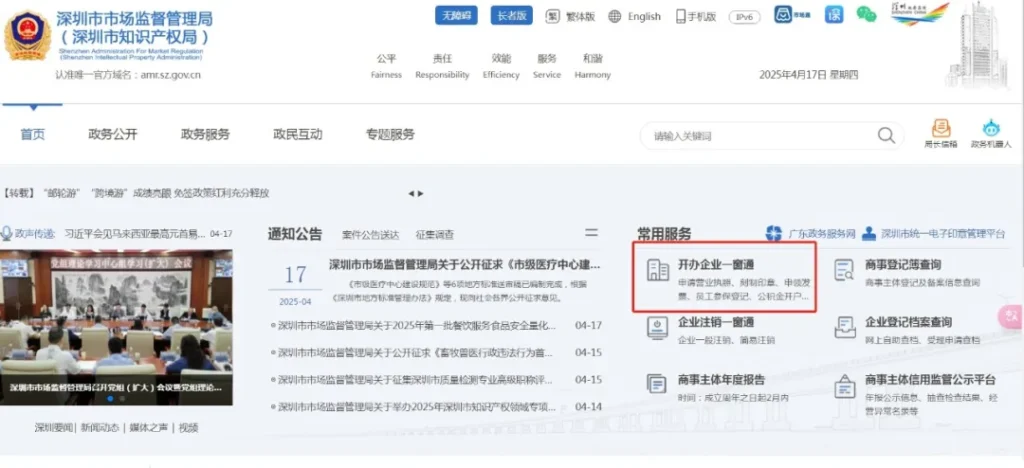
Task: Open 企业登记档案查询 service icon
Action: coord(844,328)
